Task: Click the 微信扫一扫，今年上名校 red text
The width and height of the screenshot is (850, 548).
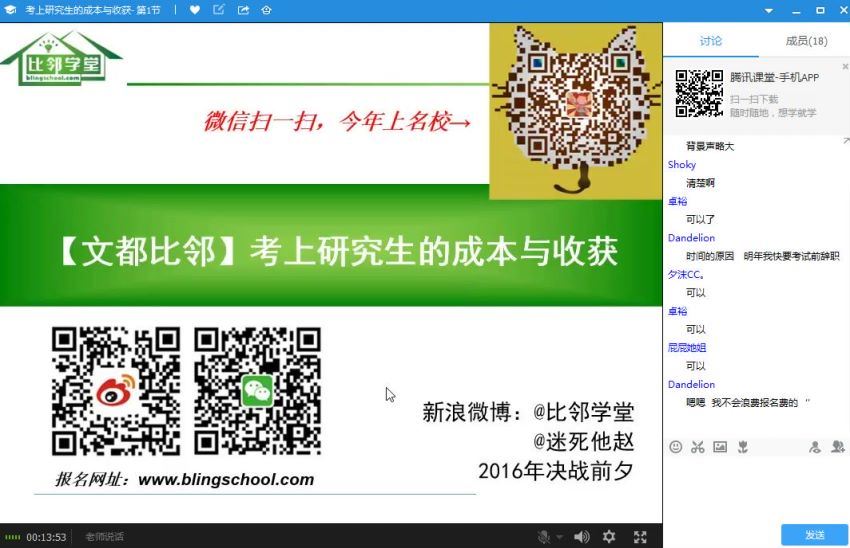Action: click(337, 121)
